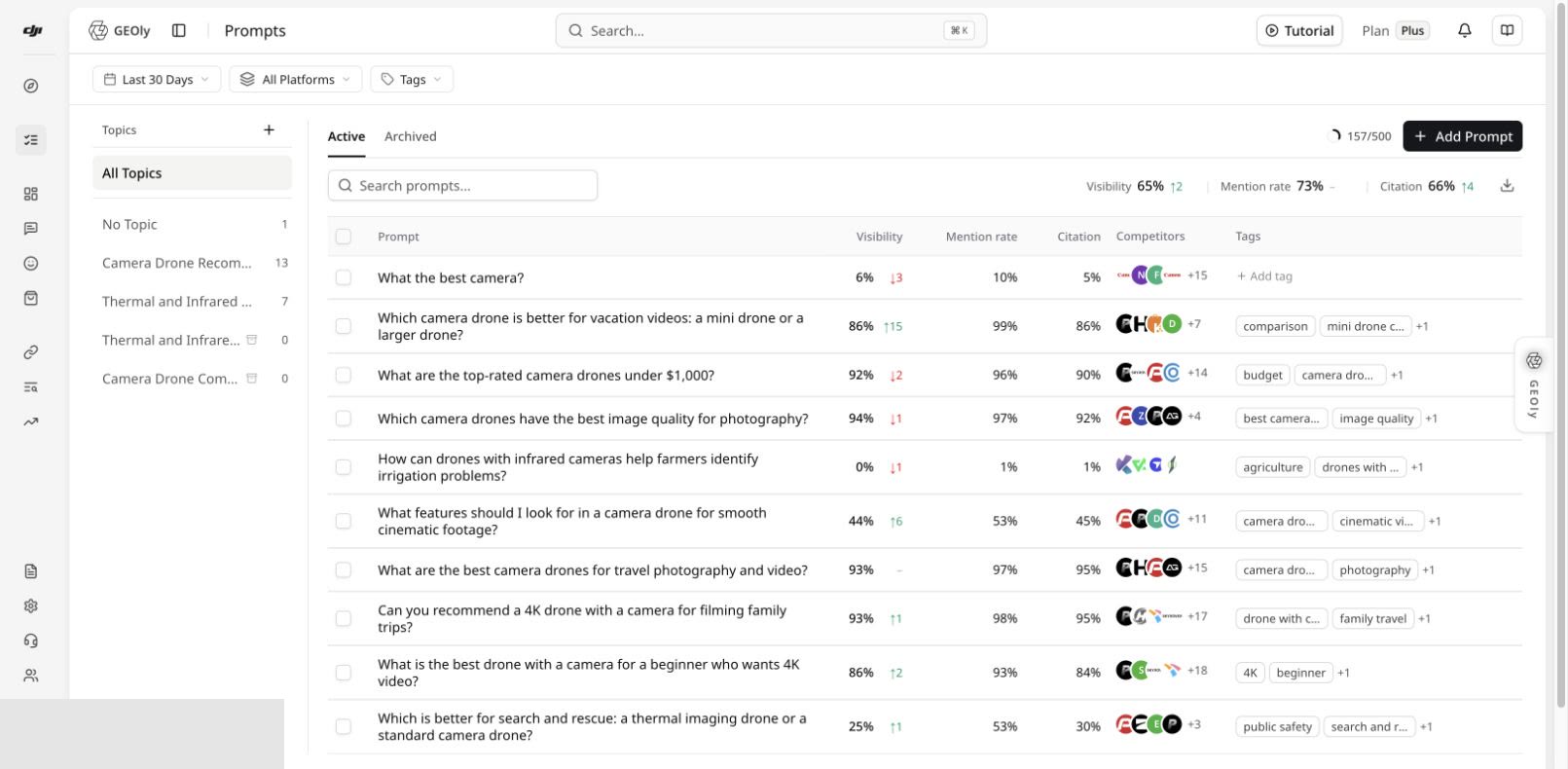The width and height of the screenshot is (1568, 769).
Task: Toggle the sidebar panel icon beside GEOly
Action: pyautogui.click(x=179, y=30)
